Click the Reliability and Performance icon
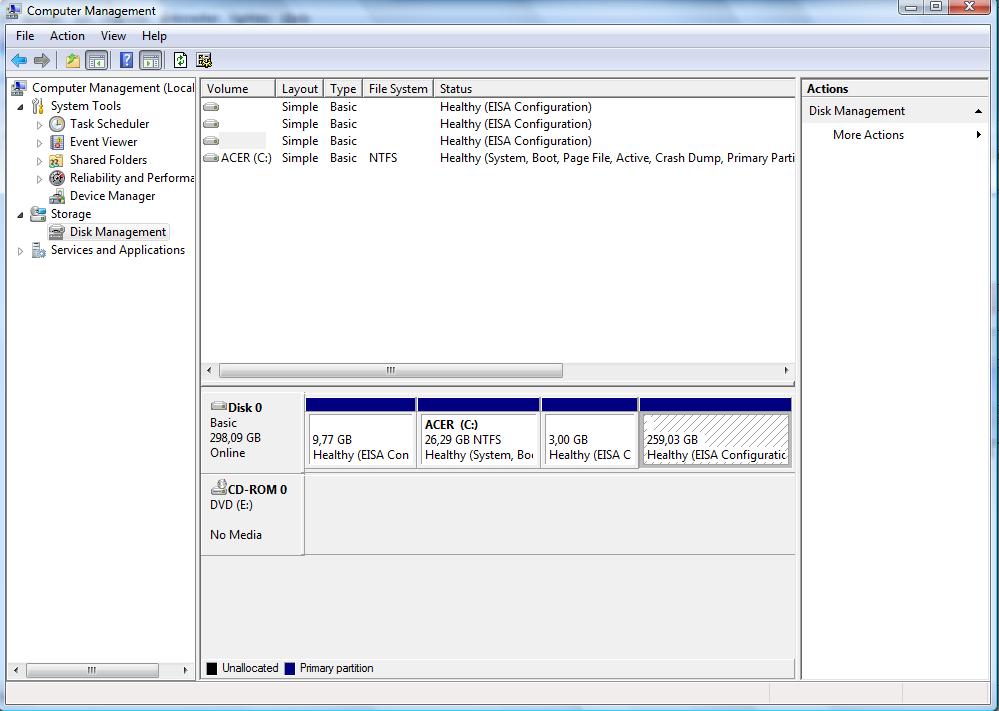The height and width of the screenshot is (711, 999). pyautogui.click(x=57, y=178)
